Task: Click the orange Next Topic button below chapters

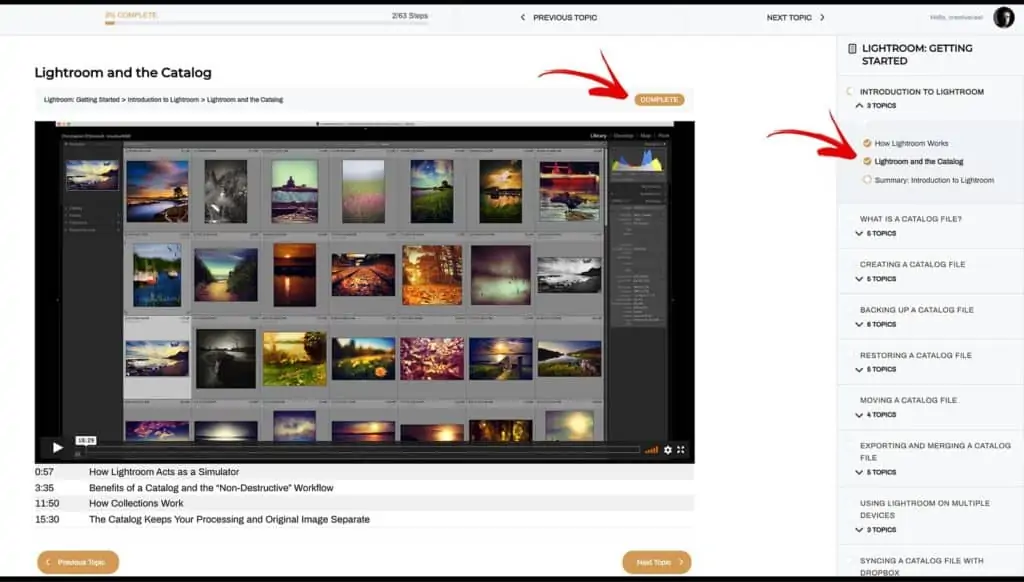Action: tap(656, 562)
